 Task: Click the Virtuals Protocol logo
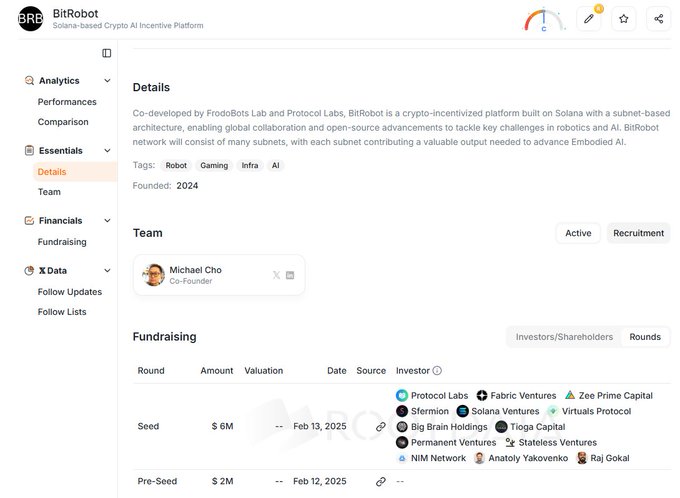553,411
